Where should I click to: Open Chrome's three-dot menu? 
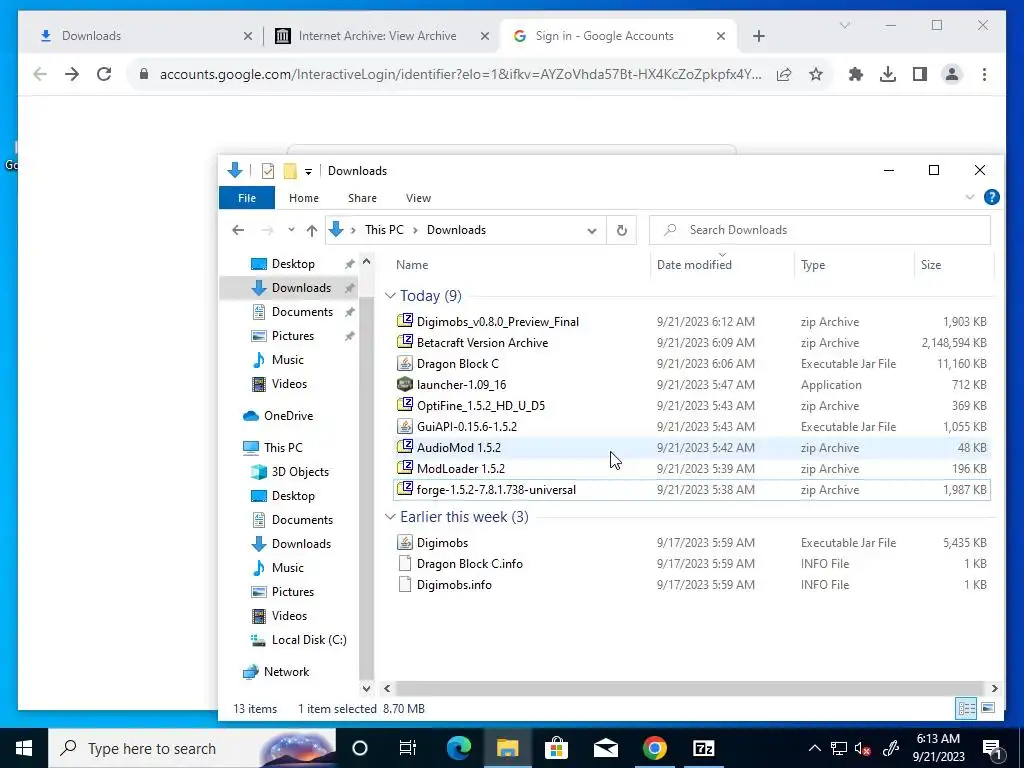984,74
